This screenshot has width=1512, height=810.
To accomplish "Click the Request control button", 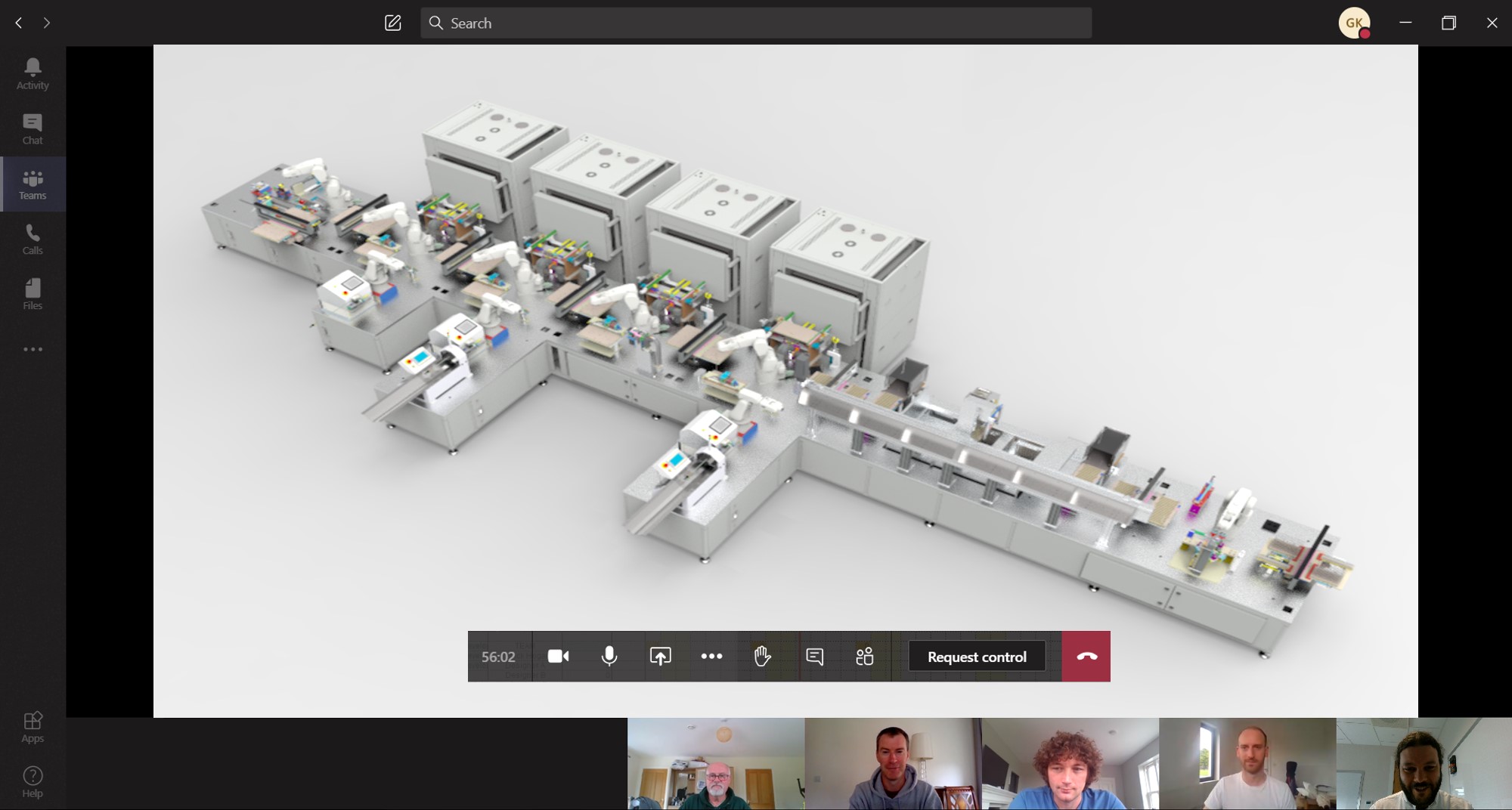I will tap(977, 657).
